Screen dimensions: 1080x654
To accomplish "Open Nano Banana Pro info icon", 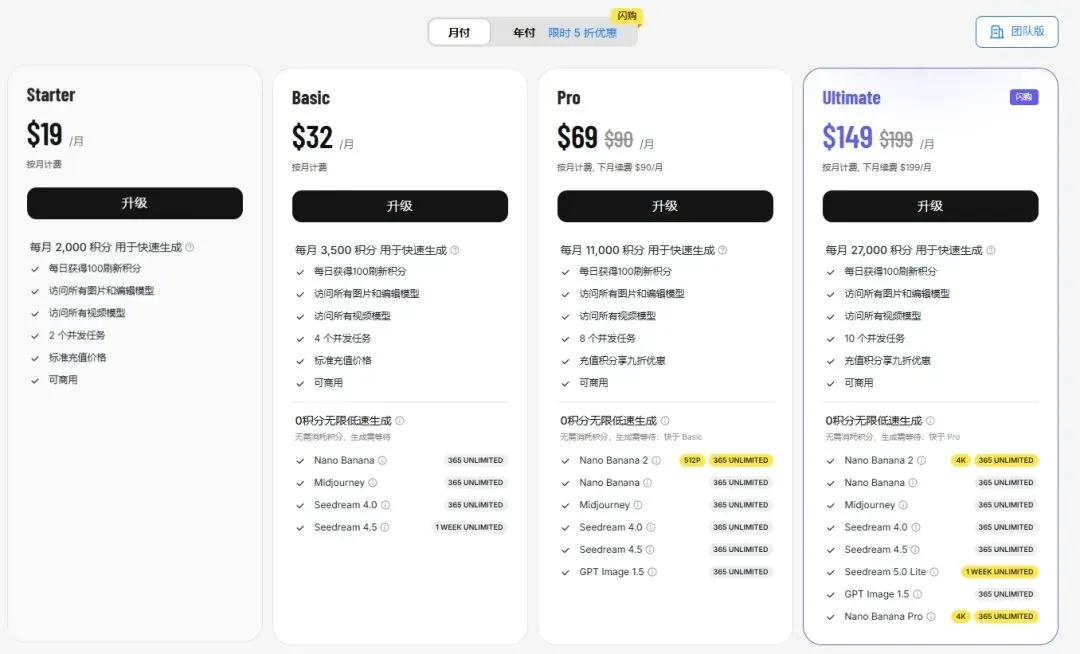I will click(931, 617).
